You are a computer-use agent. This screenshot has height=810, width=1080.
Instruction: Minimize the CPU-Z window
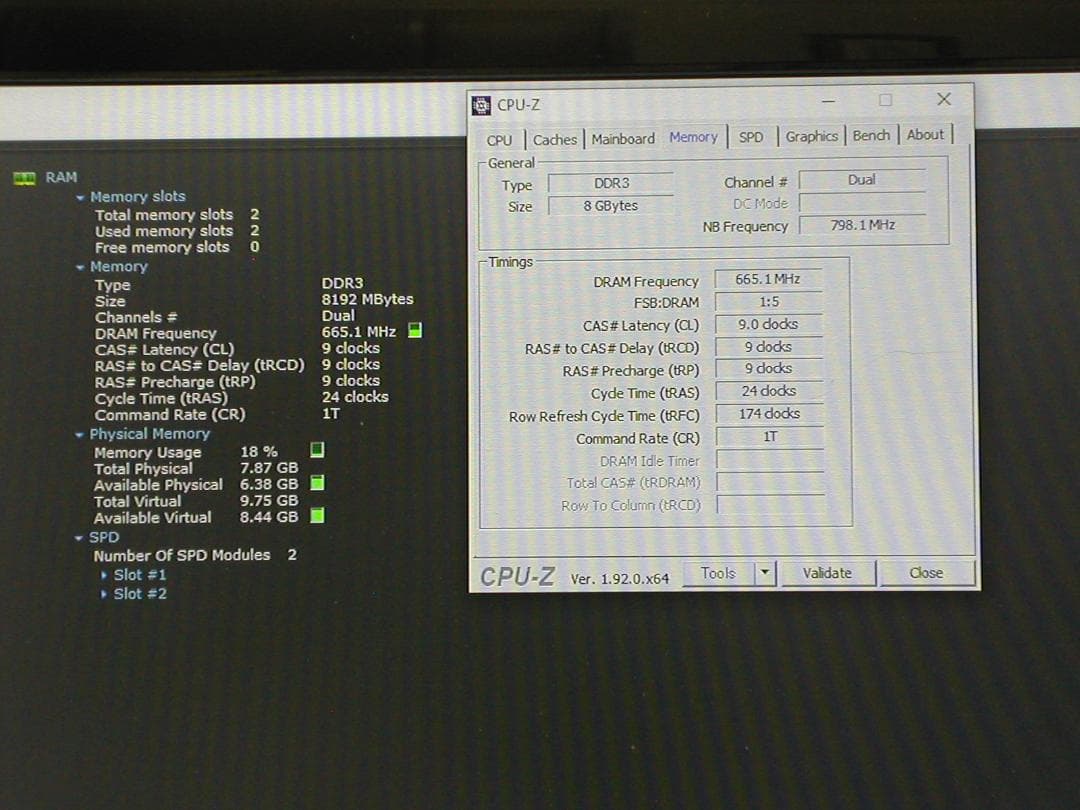tap(829, 101)
